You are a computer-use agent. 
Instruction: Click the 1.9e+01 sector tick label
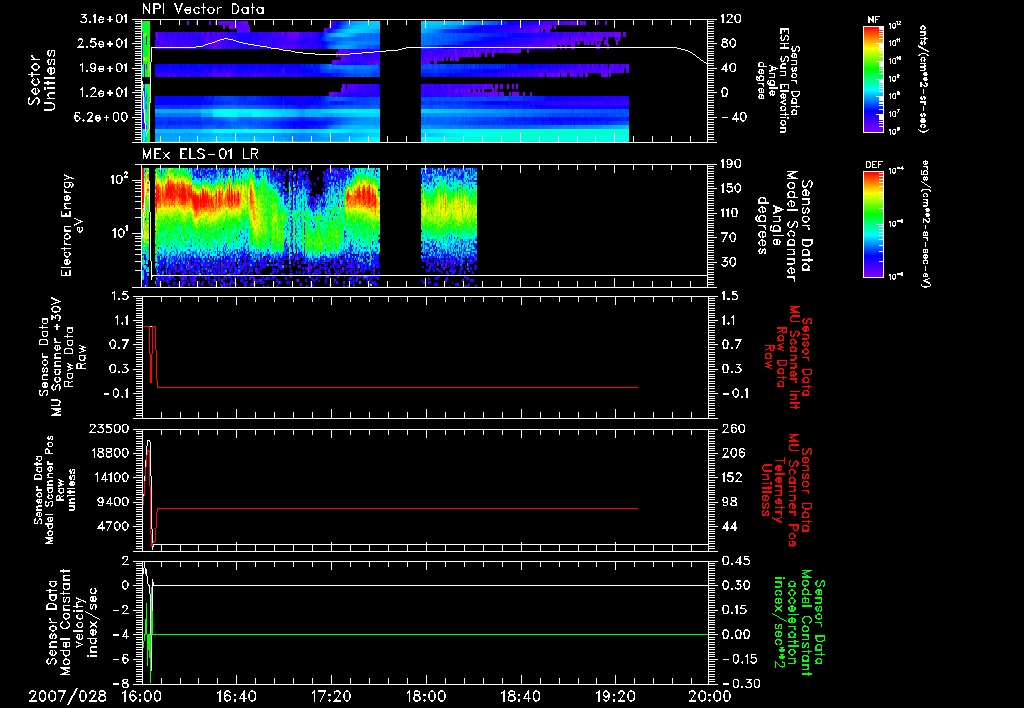[x=103, y=68]
